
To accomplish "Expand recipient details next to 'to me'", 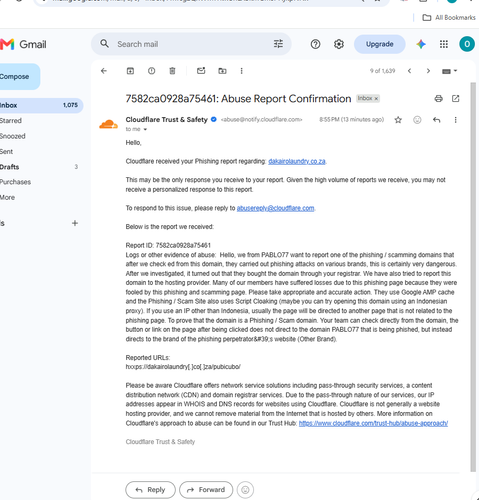I will (x=145, y=129).
